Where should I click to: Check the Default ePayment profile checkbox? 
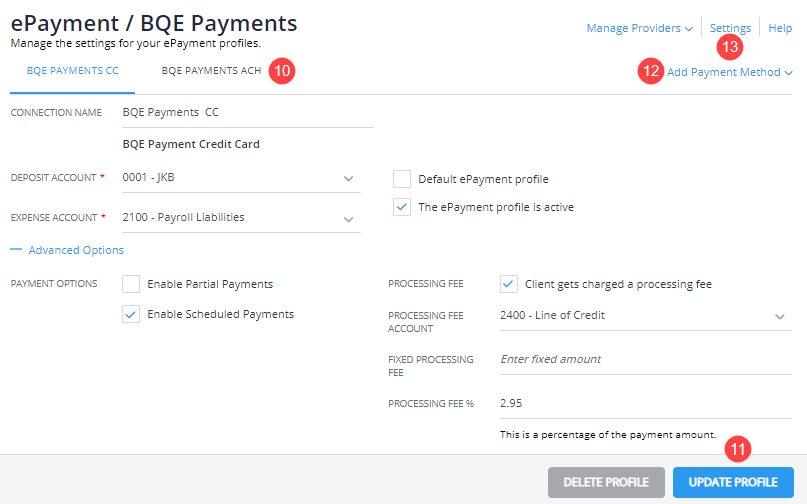(x=401, y=179)
